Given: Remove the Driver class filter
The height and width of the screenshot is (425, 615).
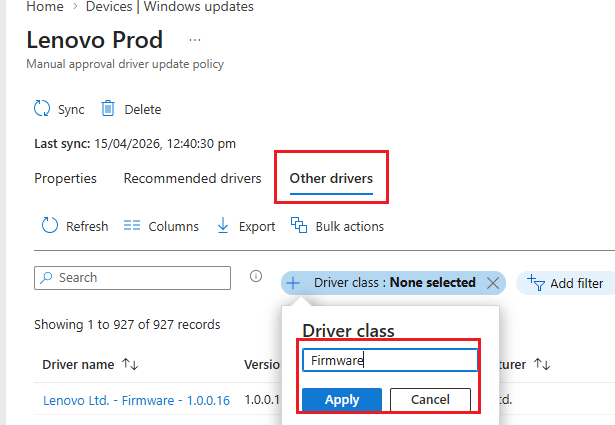Looking at the screenshot, I should pyautogui.click(x=492, y=283).
